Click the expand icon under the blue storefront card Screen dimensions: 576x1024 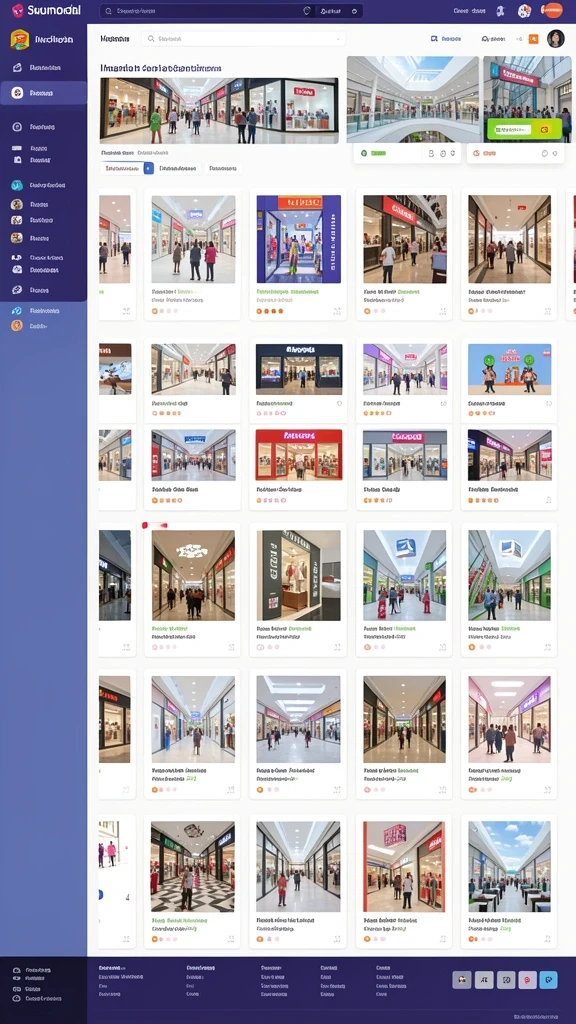(x=337, y=312)
